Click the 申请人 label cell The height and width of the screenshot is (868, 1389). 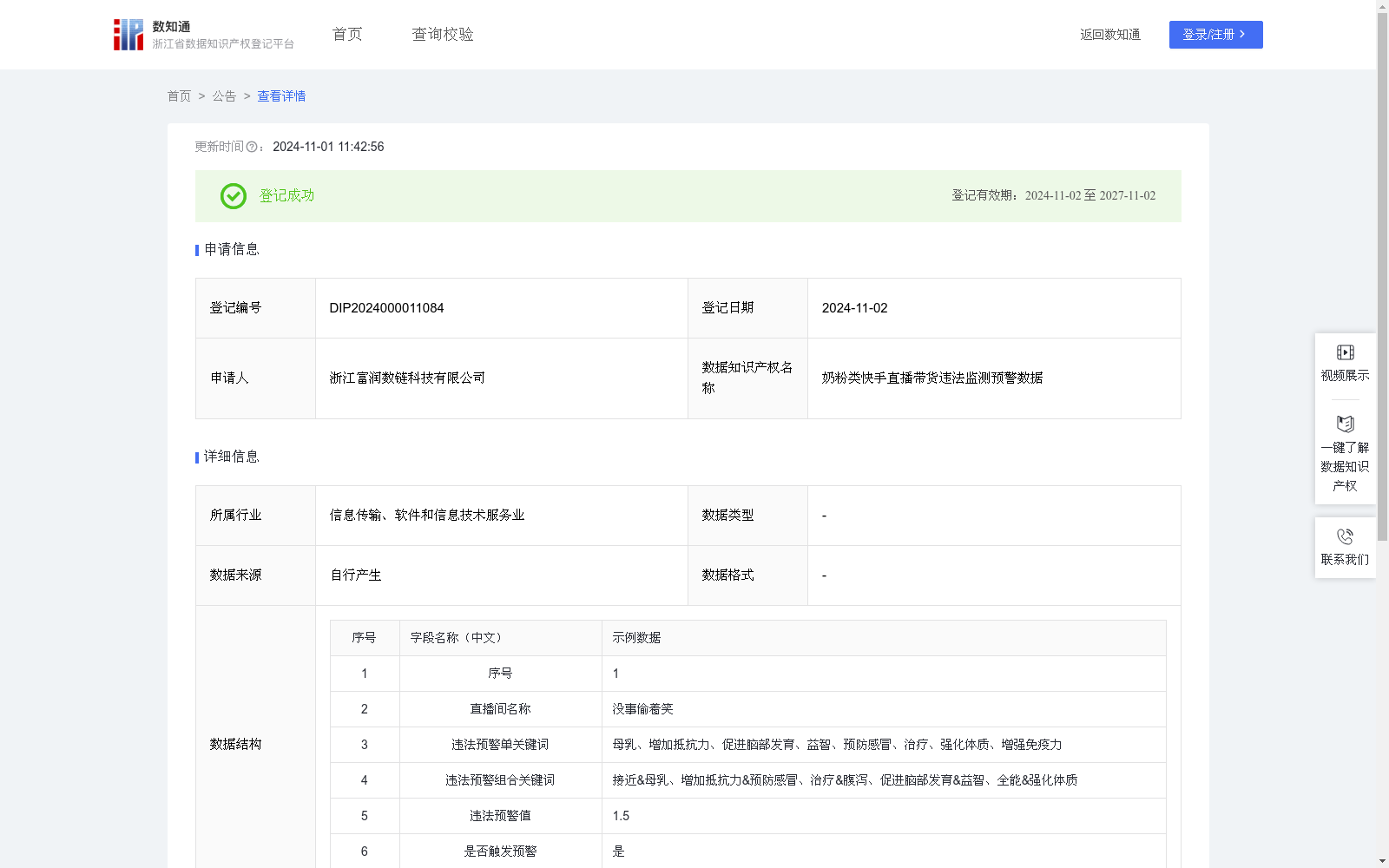click(x=255, y=378)
